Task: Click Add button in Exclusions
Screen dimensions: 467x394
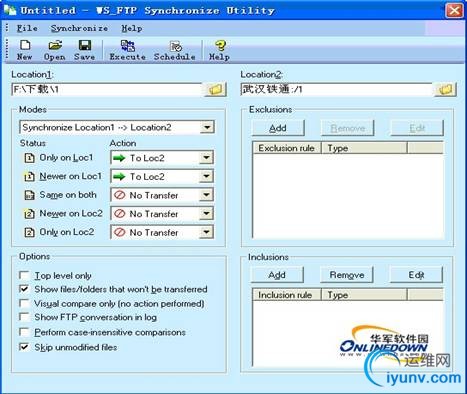Action: point(278,128)
